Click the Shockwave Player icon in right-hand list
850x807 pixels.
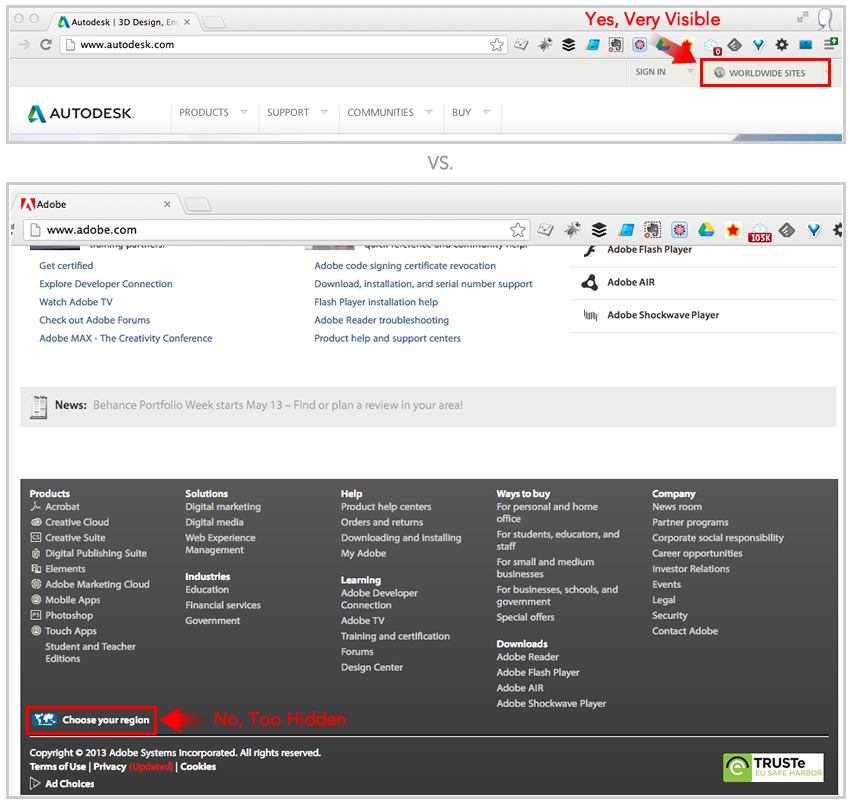pyautogui.click(x=590, y=315)
